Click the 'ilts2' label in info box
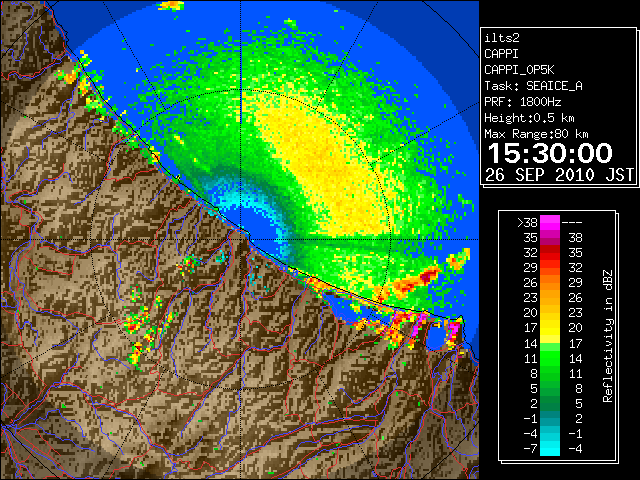The width and height of the screenshot is (640, 480). tap(502, 38)
